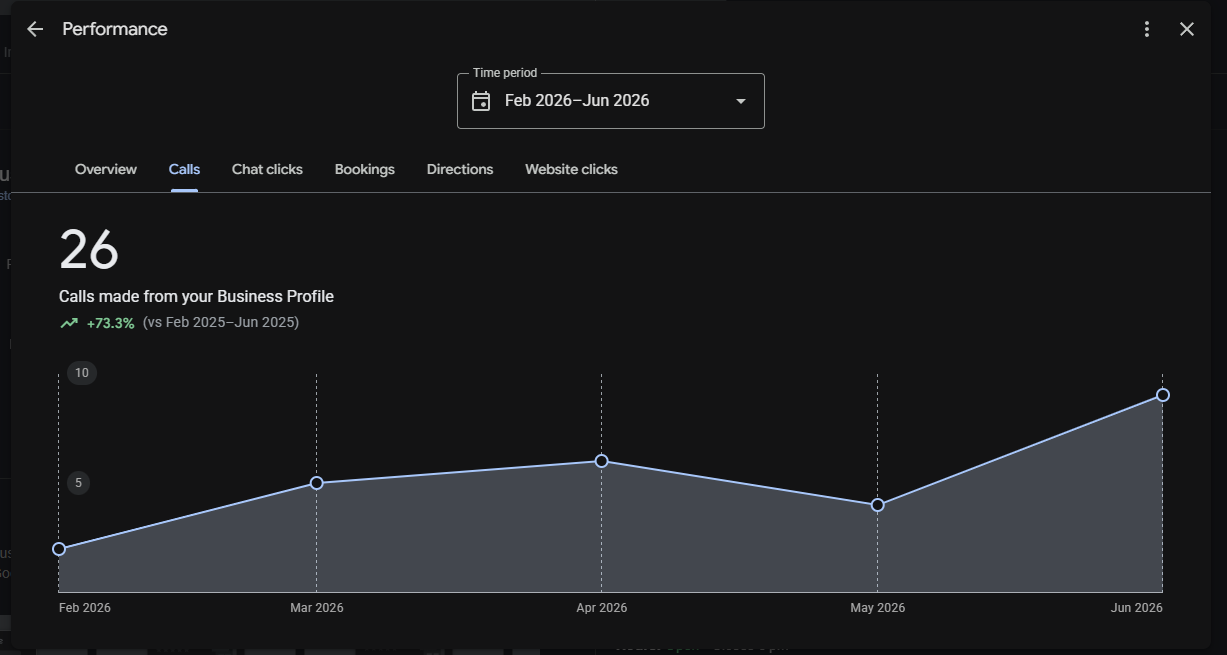Screen dimensions: 1227x655
Task: Click the Feb 2026 data point
Action: pyautogui.click(x=59, y=549)
